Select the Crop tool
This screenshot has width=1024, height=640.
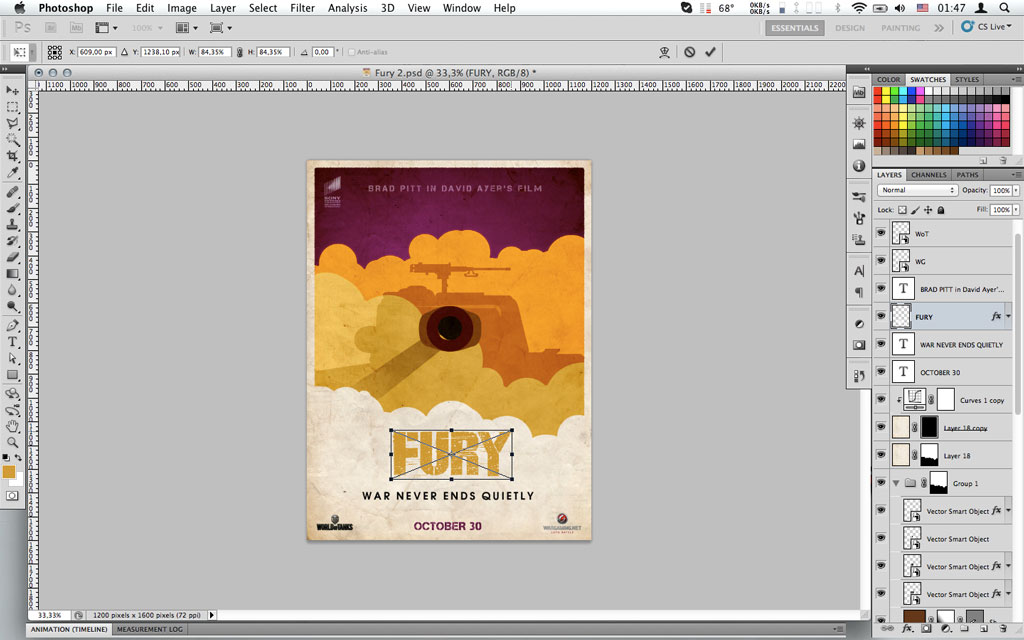[12, 155]
